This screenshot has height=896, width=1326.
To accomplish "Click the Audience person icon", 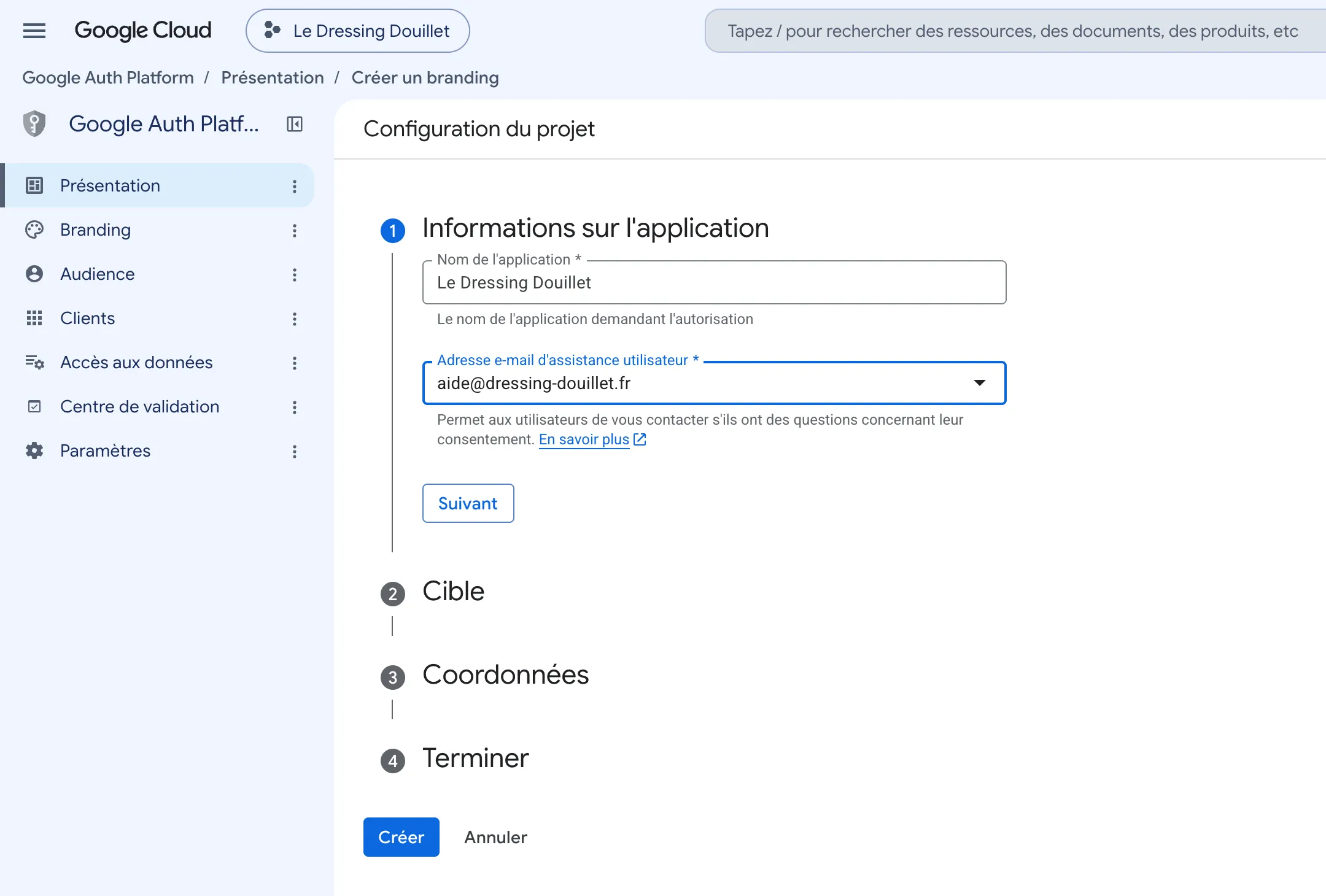I will click(x=34, y=274).
